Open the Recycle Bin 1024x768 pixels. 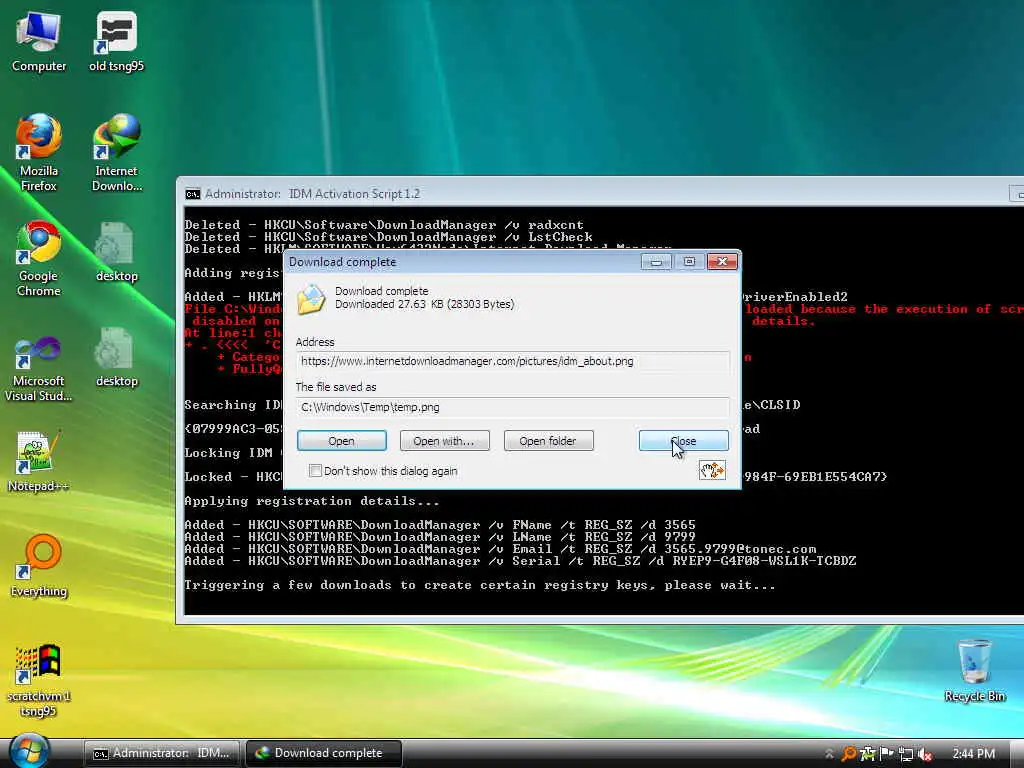[974, 670]
